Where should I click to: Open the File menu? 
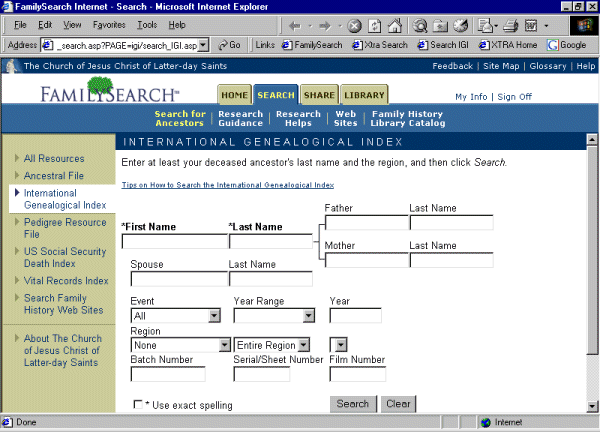[x=20, y=25]
